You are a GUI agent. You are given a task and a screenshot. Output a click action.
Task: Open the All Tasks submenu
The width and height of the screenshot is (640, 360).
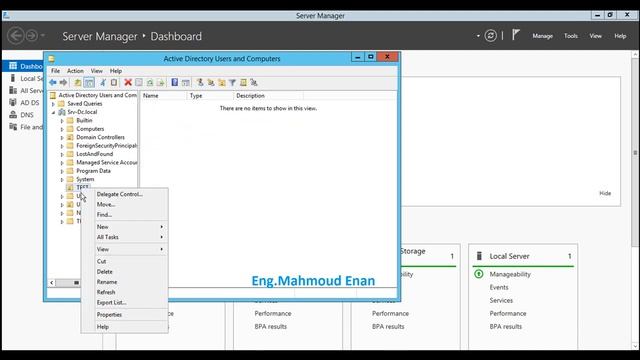point(130,237)
